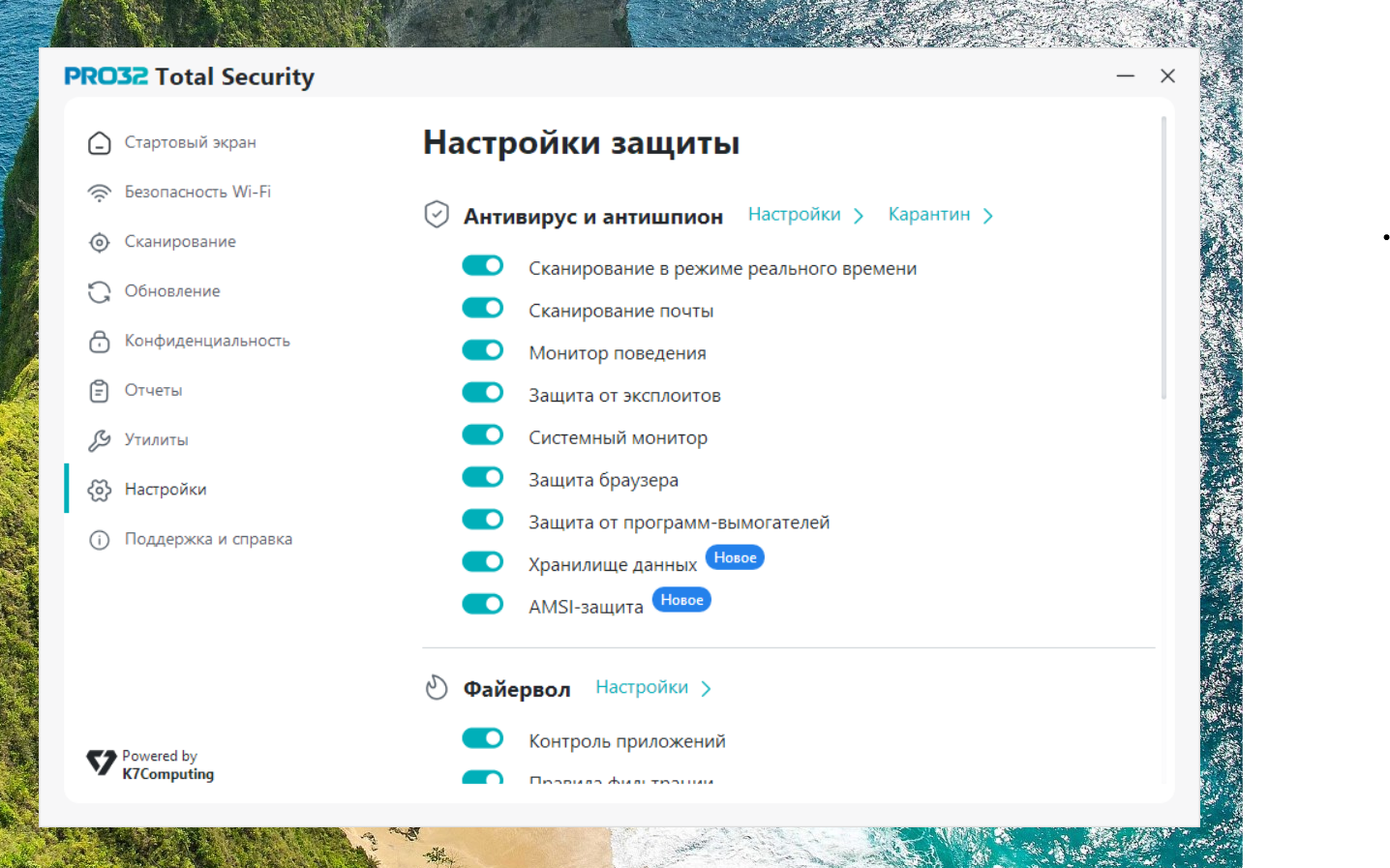
Task: Click the Контроль приложений label
Action: click(627, 741)
